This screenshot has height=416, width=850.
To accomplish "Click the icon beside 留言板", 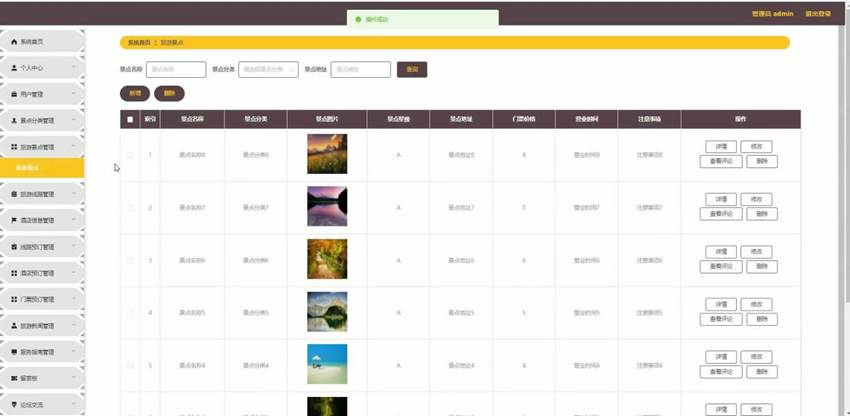I will tap(14, 378).
